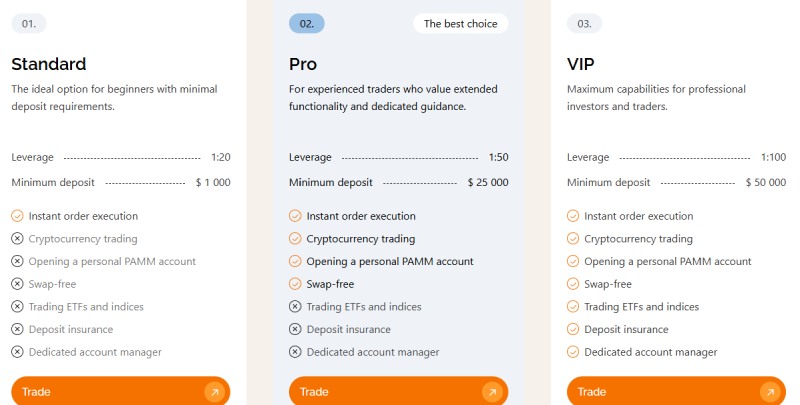Click Pro's Deposit insurance cross icon

295,329
